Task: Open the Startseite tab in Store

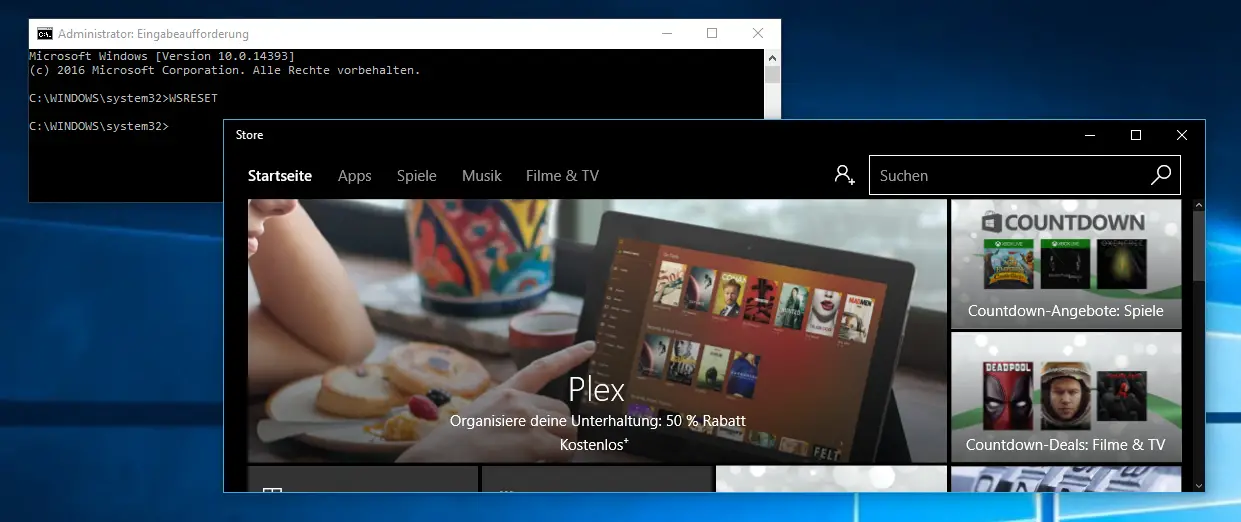Action: pos(280,176)
